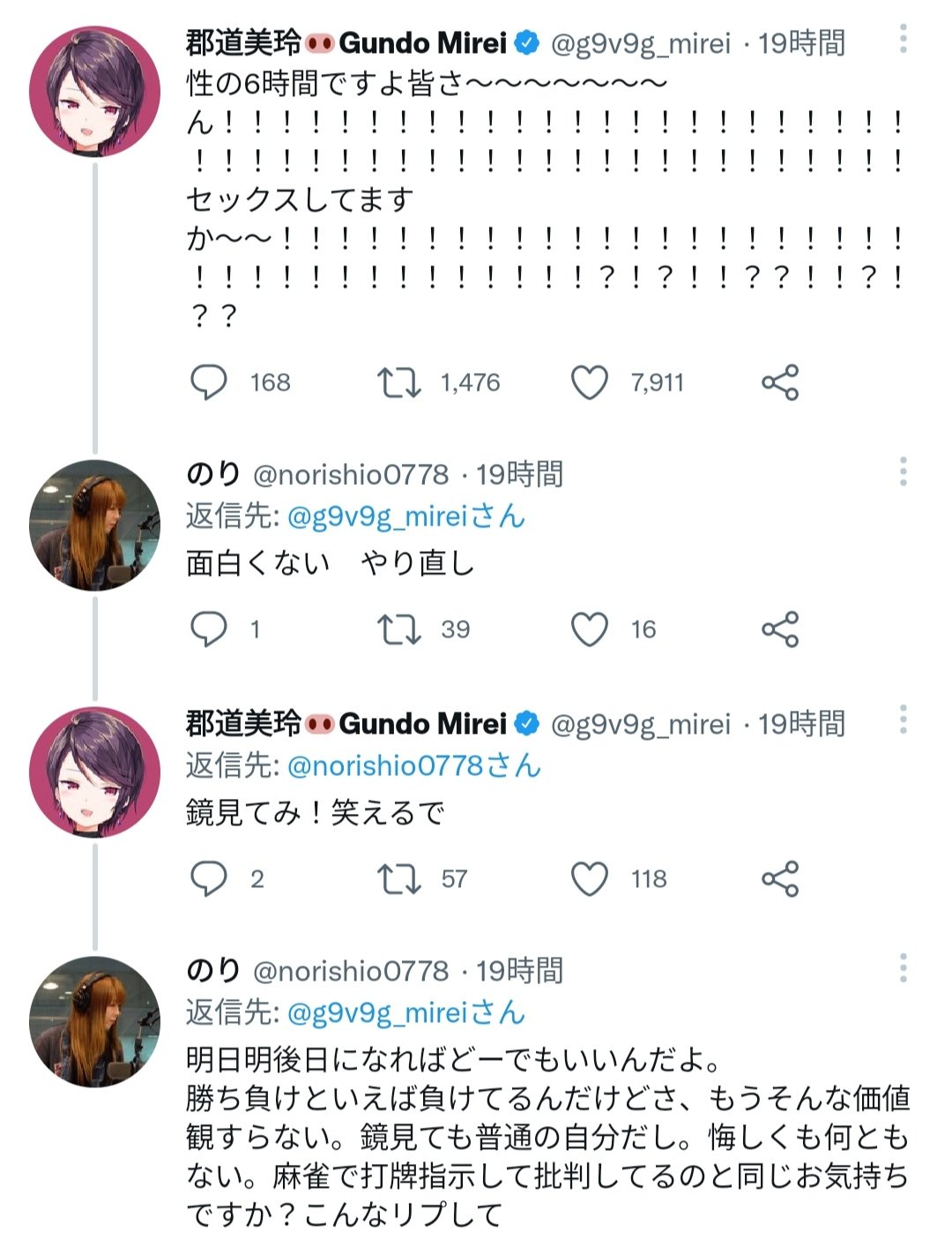Open more options on 鏡見てみ tweet
952x1254 pixels.
click(x=904, y=720)
